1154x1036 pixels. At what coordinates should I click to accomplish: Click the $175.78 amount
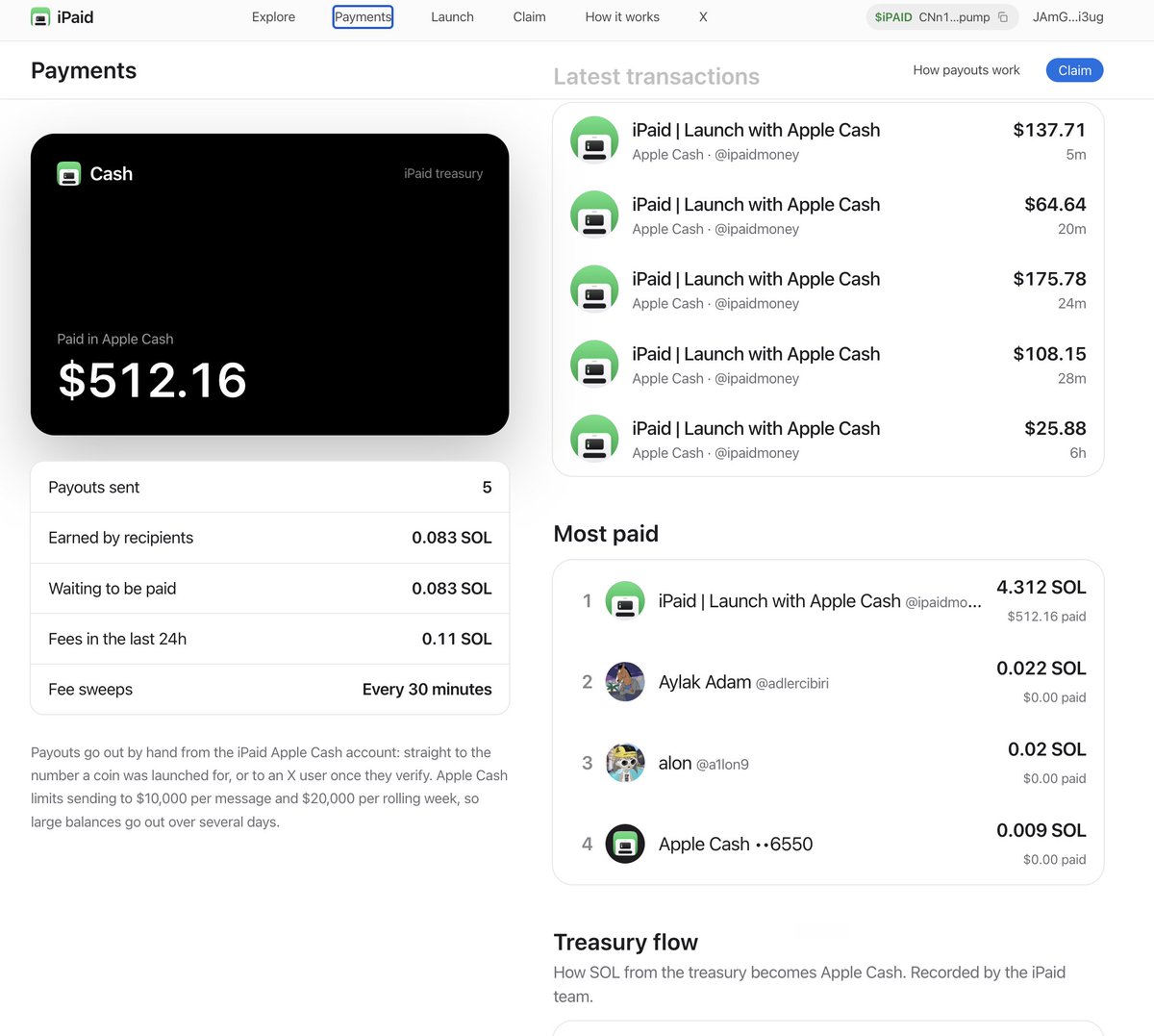pos(1049,279)
